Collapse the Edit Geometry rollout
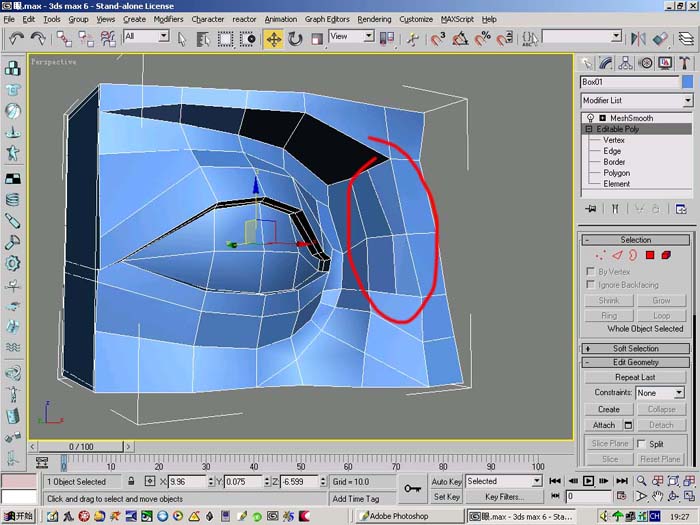 [635, 362]
